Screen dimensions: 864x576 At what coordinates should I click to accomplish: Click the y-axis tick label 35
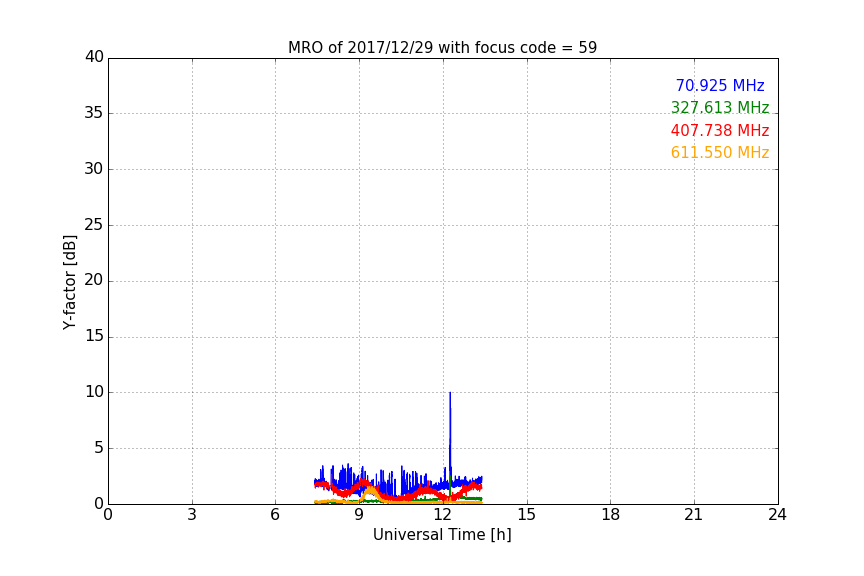tap(94, 112)
